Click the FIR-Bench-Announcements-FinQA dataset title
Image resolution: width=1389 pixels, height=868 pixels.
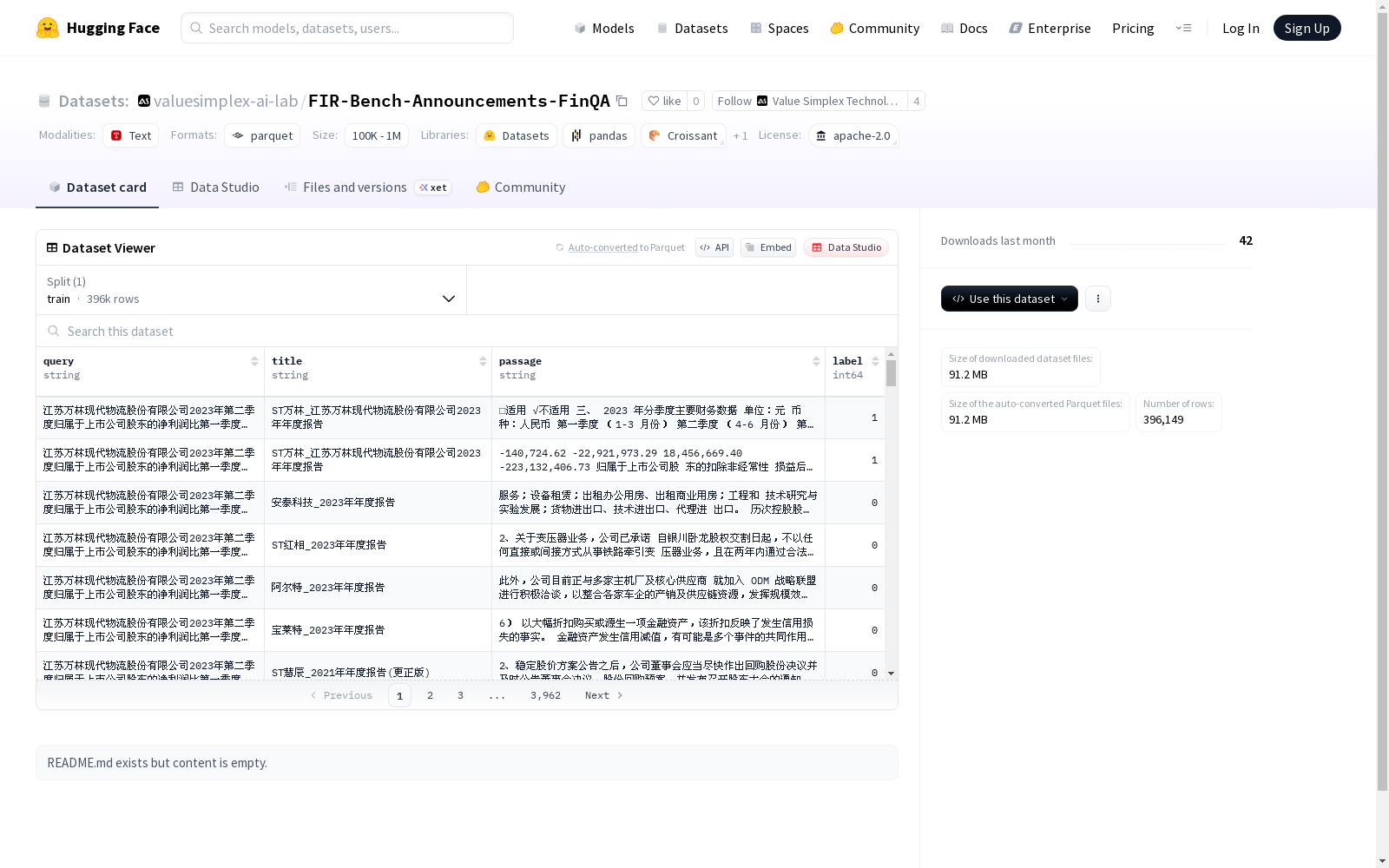pyautogui.click(x=459, y=101)
